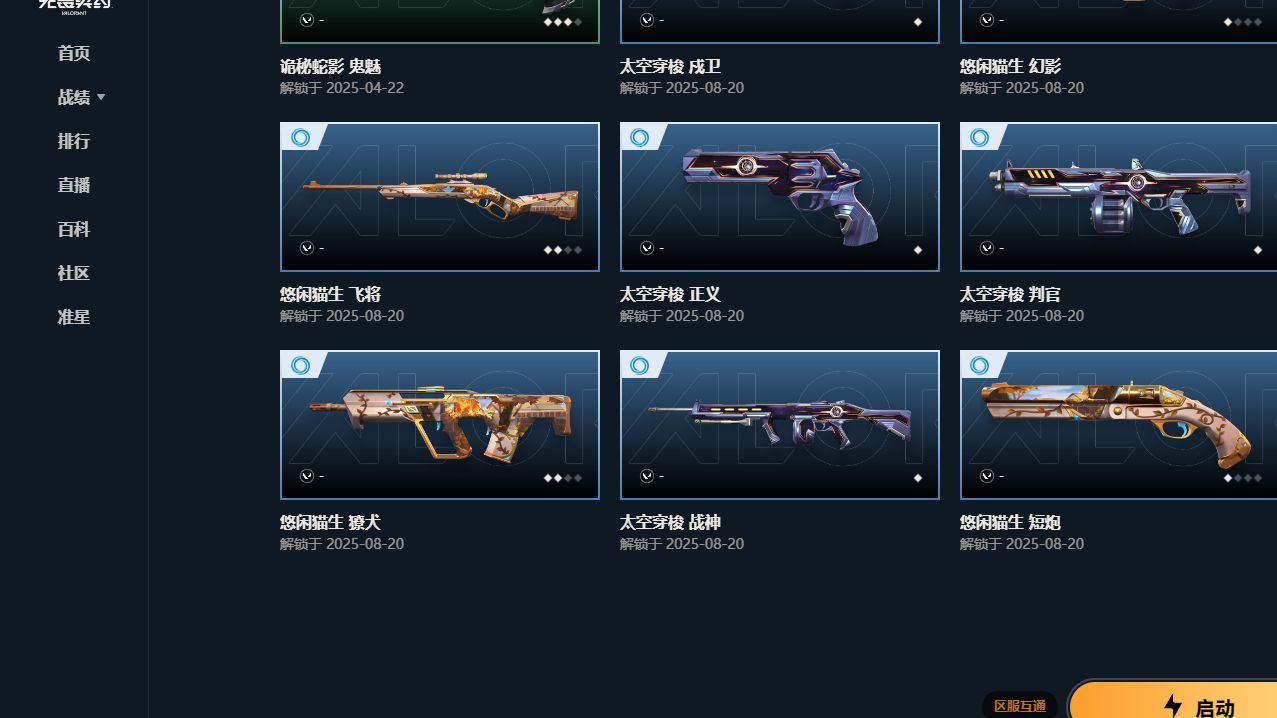Click level diamonds on 悠闲猫生 獠犬 card

coord(563,478)
